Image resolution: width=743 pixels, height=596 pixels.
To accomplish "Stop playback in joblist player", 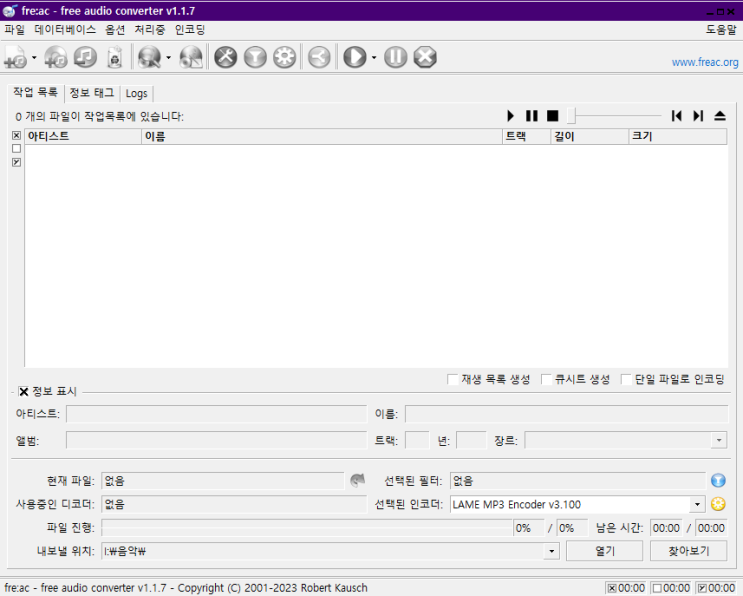I will coord(553,116).
